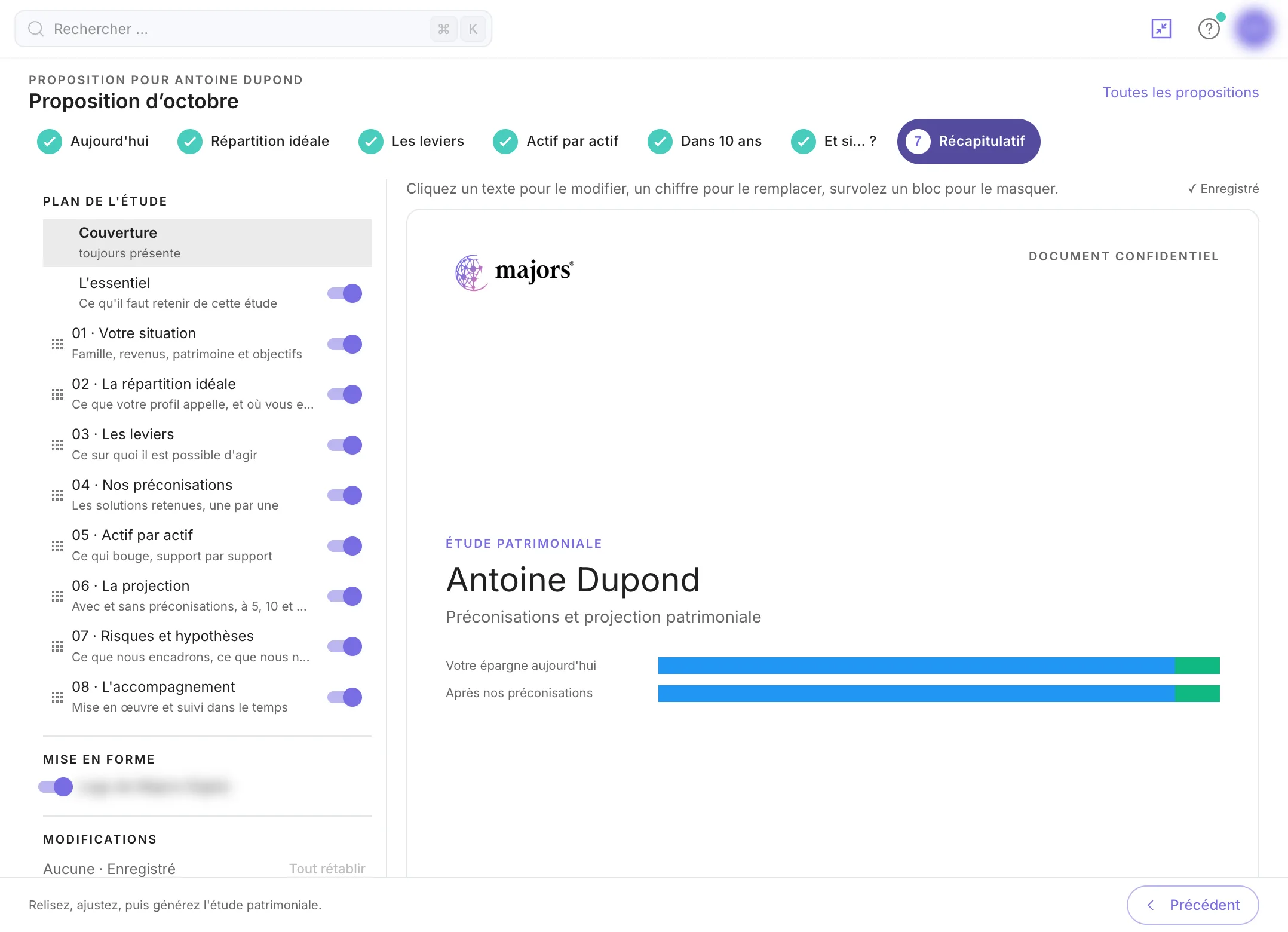1288x932 pixels.
Task: Toggle the 08 L'accompagnement section switch
Action: tap(345, 697)
